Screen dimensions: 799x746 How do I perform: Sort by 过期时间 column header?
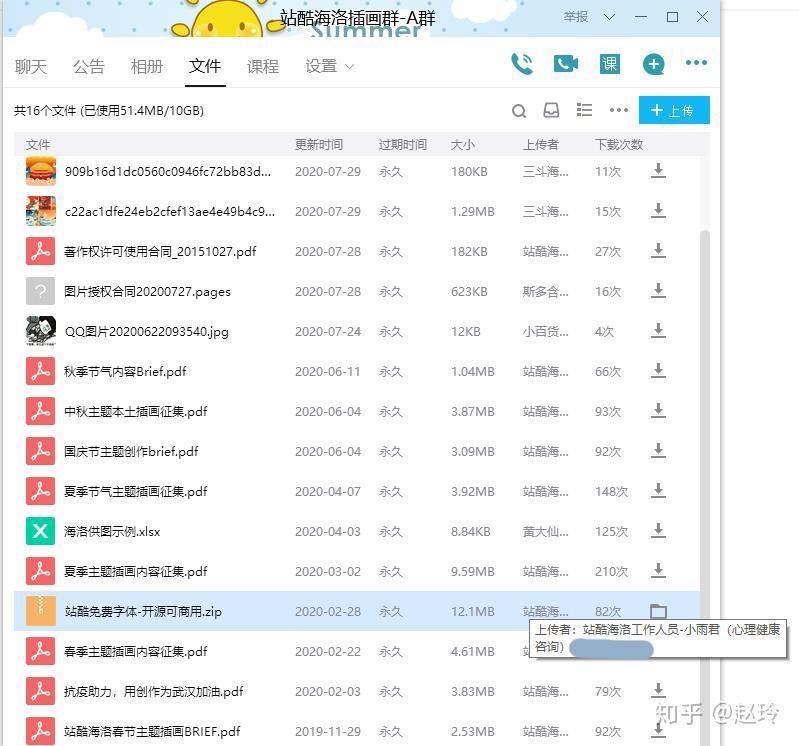point(403,145)
